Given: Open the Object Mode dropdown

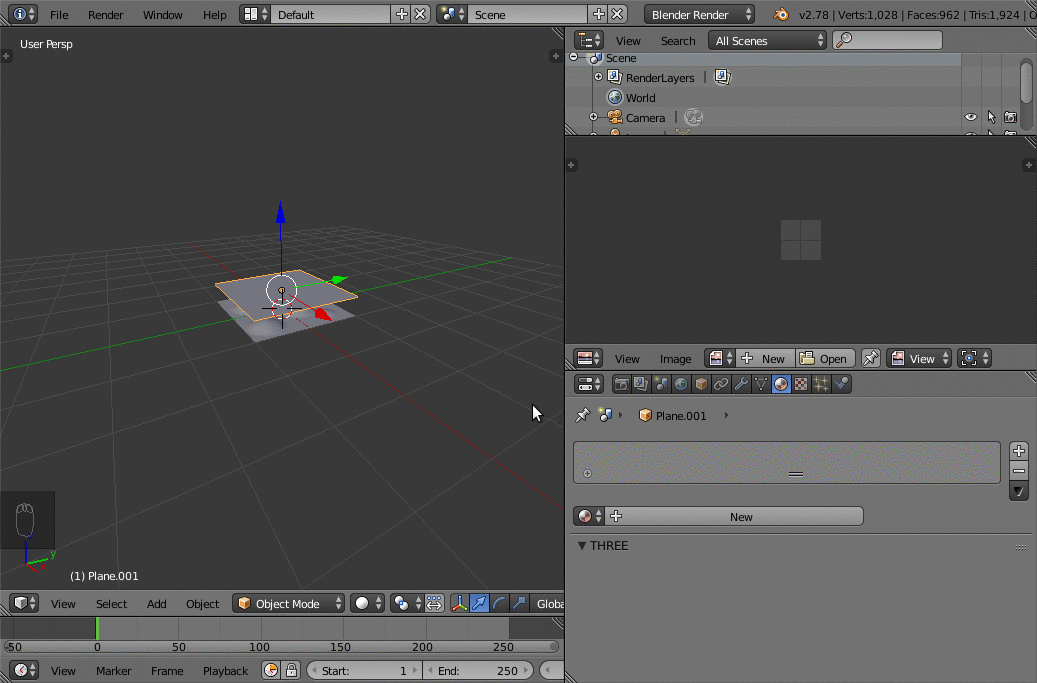Looking at the screenshot, I should pyautogui.click(x=288, y=604).
